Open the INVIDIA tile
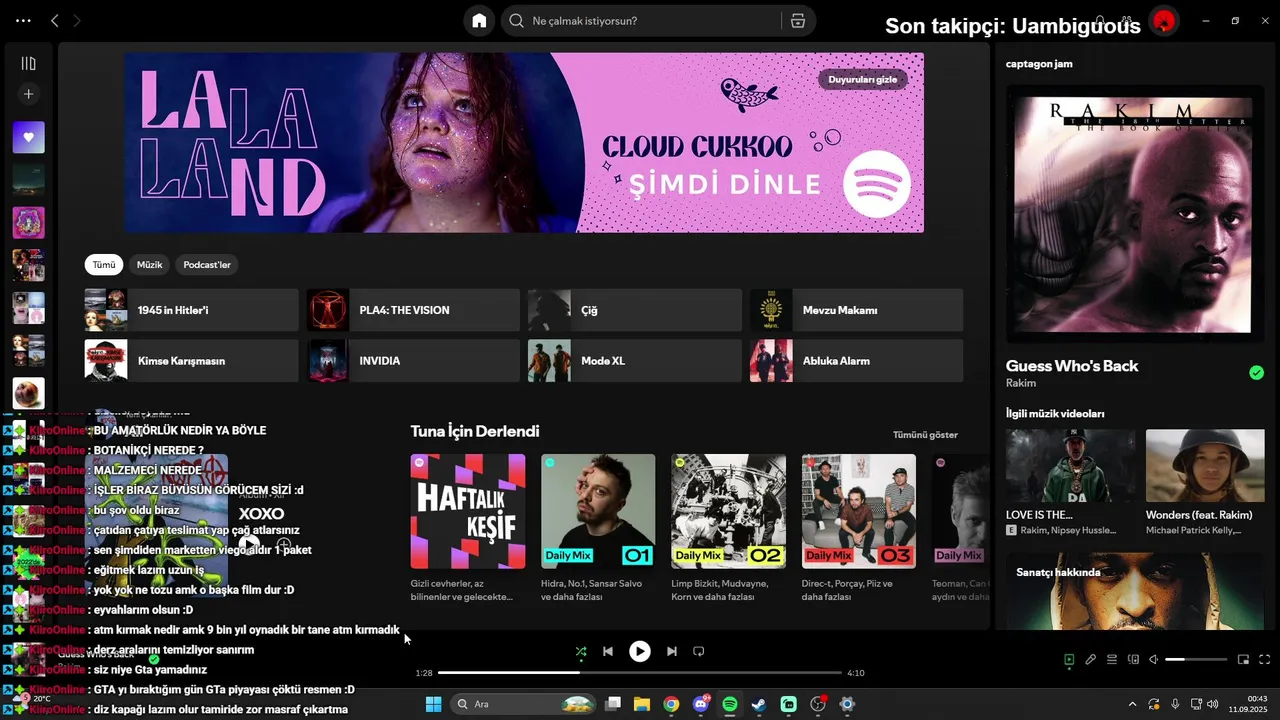 pos(413,361)
